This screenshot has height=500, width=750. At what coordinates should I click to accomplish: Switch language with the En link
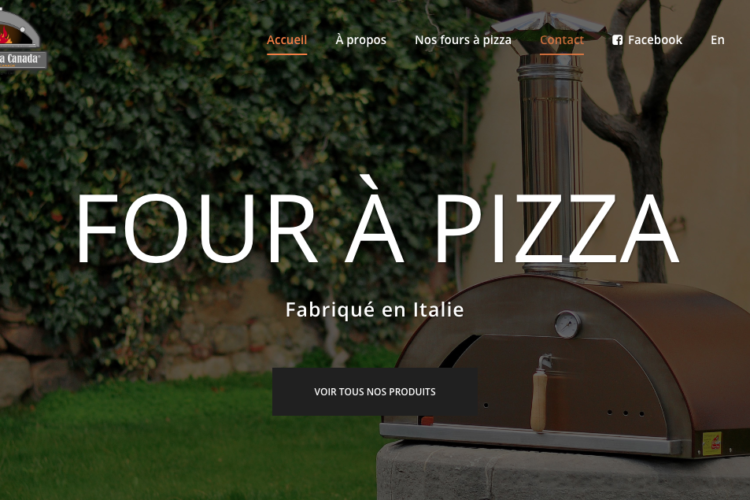pyautogui.click(x=717, y=40)
